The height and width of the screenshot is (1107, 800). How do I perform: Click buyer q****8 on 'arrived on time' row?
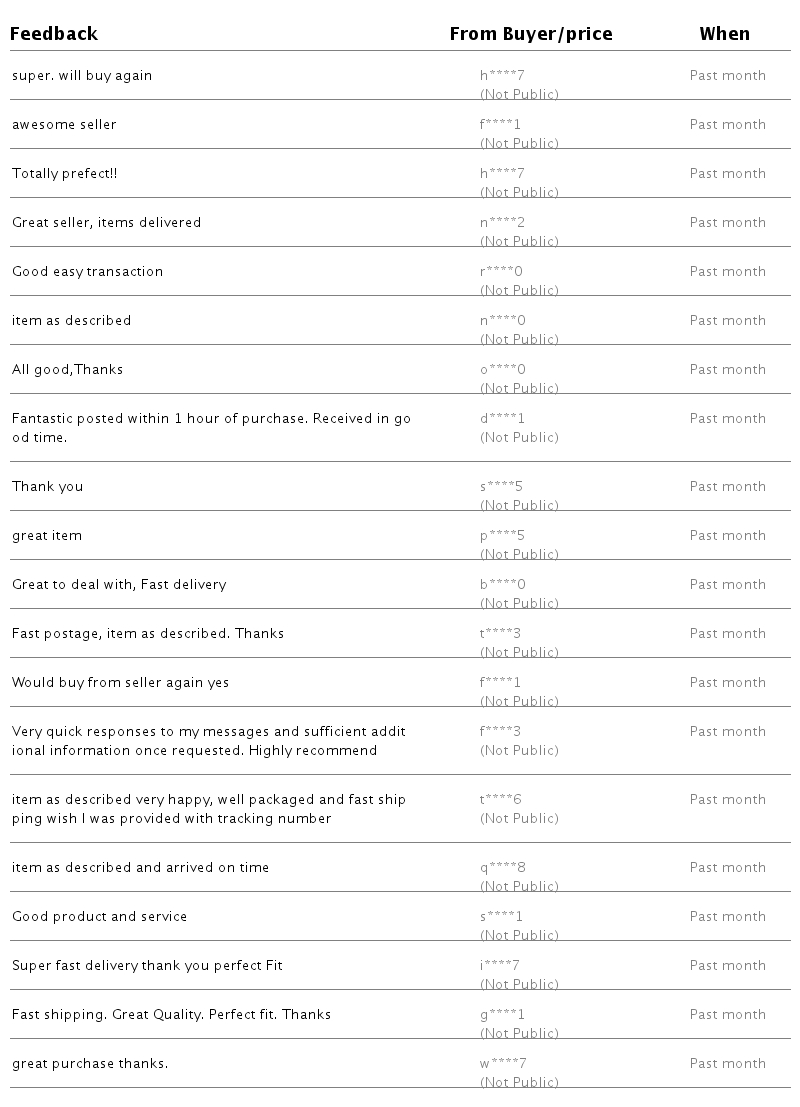(503, 868)
